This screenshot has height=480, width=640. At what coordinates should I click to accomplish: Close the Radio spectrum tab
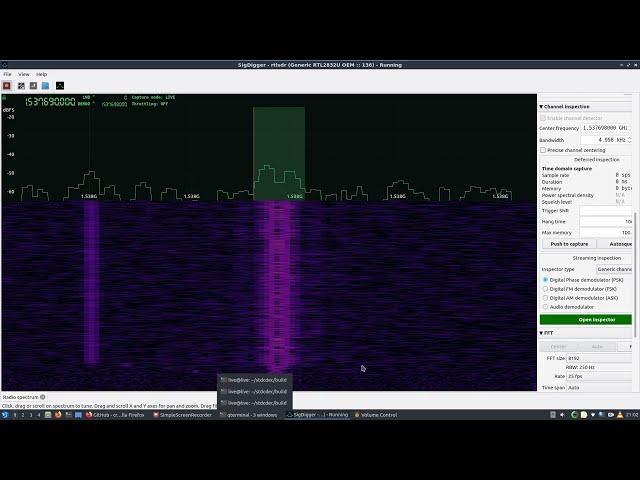click(x=42, y=397)
